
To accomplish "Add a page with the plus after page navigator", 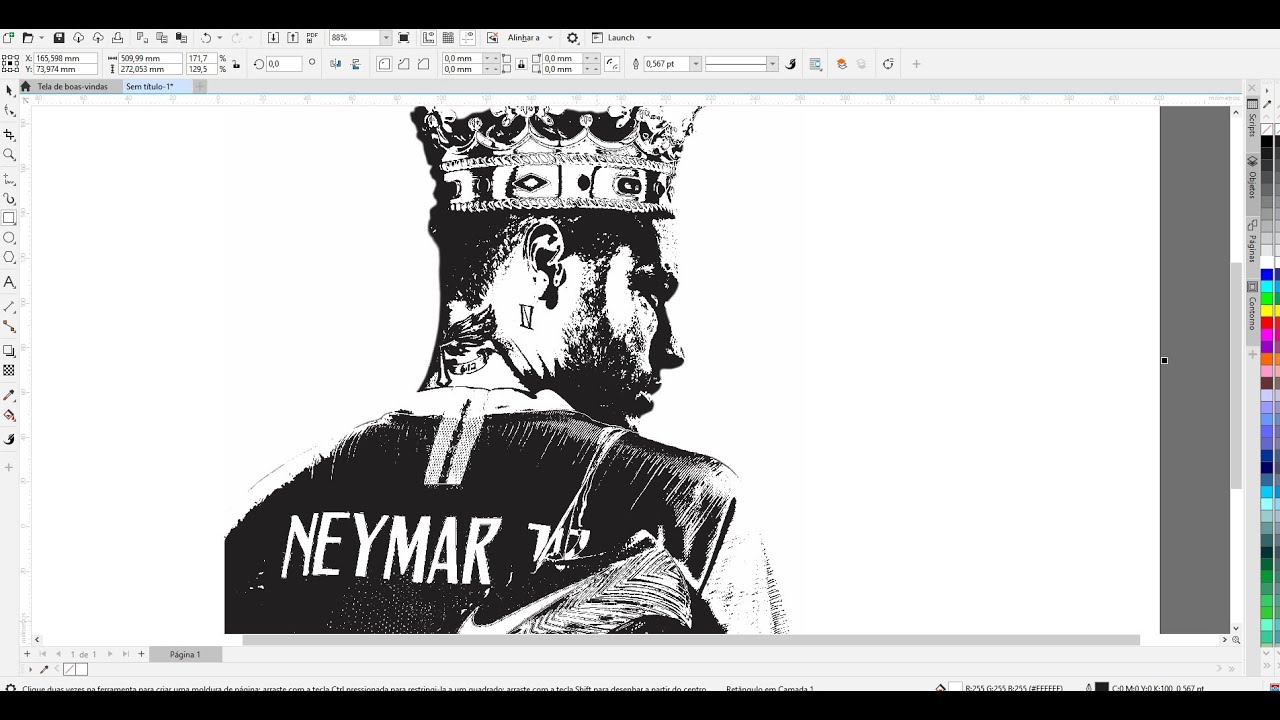I will click(x=141, y=654).
